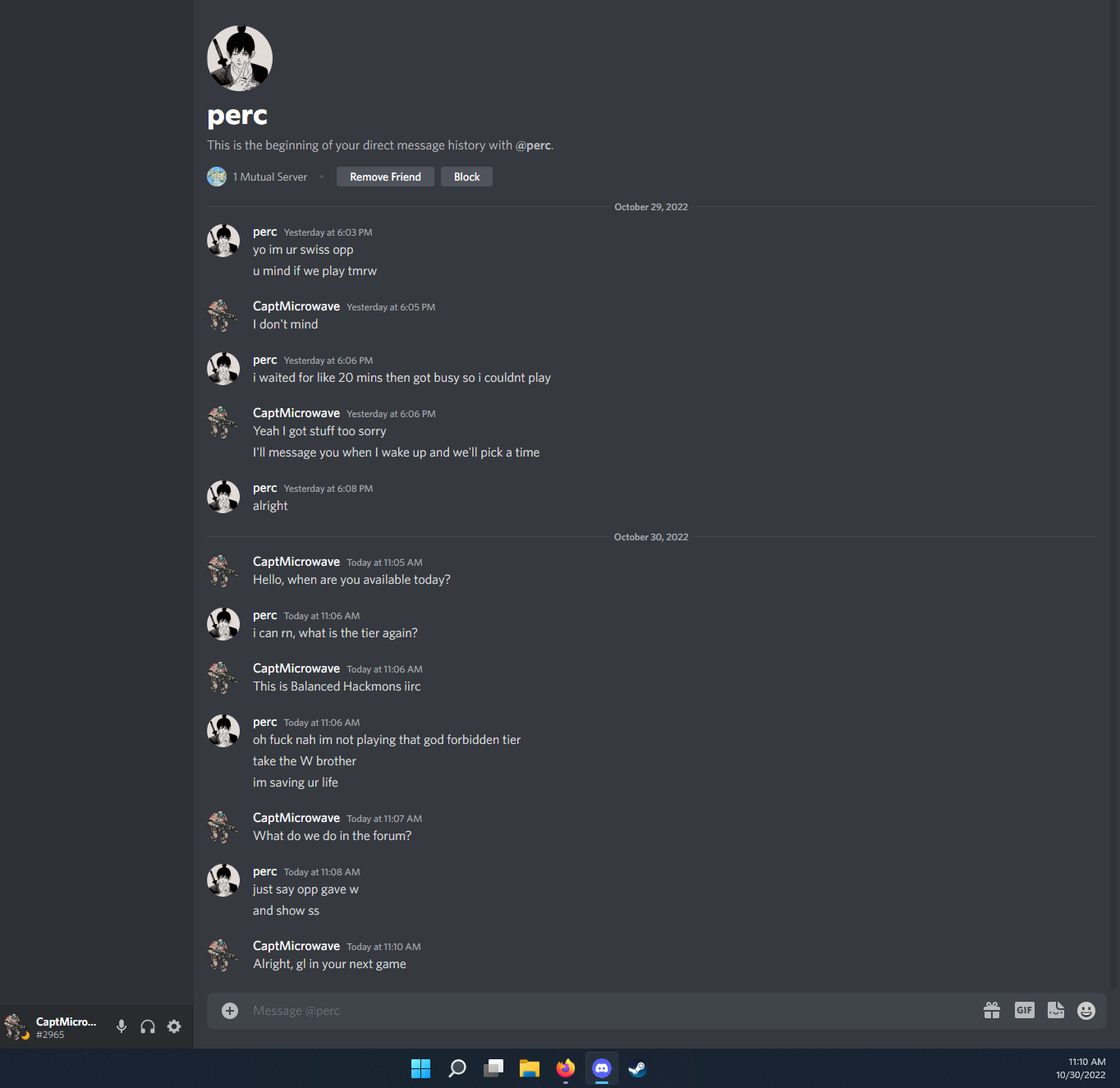Image resolution: width=1120 pixels, height=1088 pixels.
Task: Click the chat's vertical scrollbar
Action: coord(1113,493)
